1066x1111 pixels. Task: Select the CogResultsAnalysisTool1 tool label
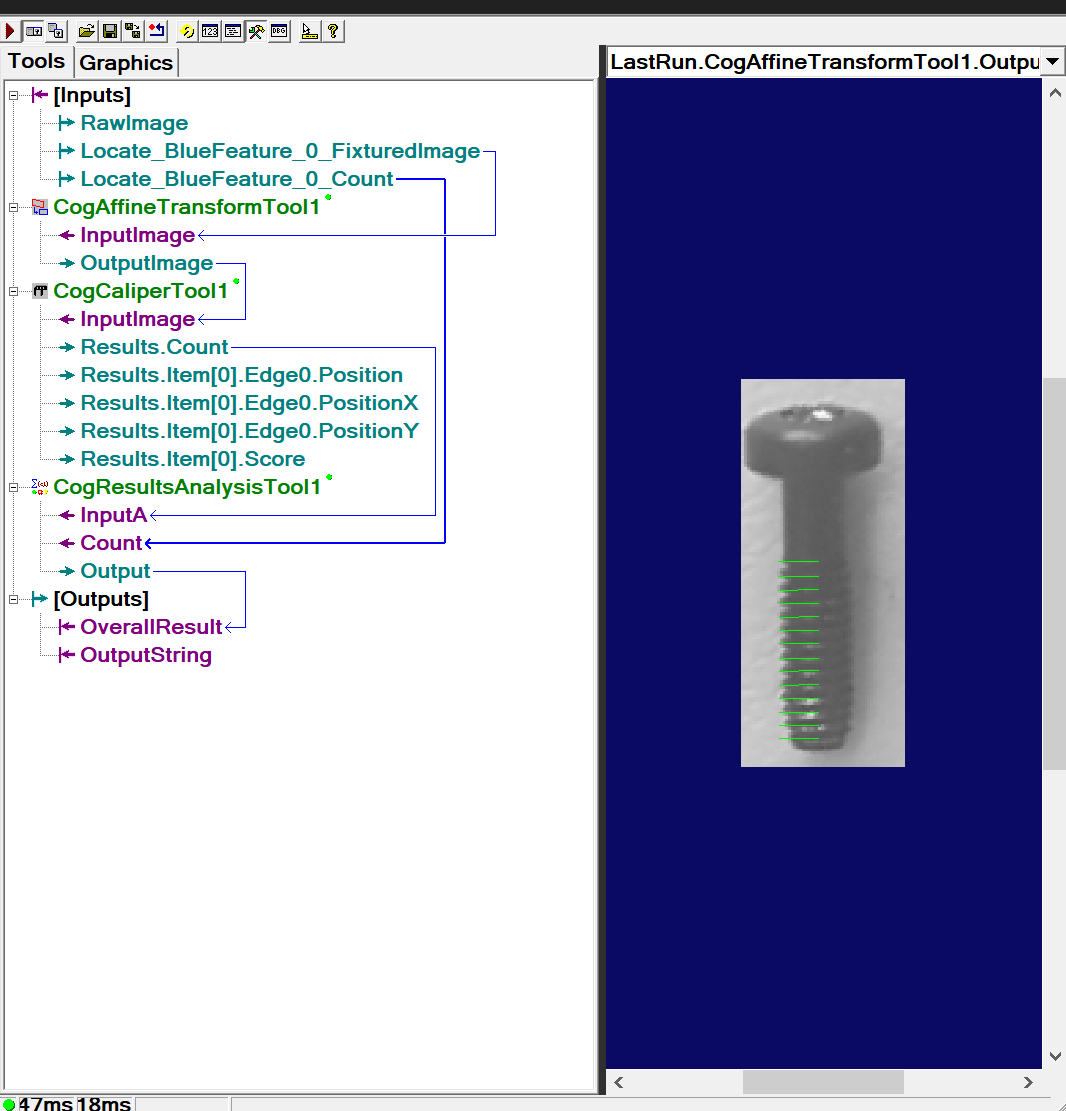pyautogui.click(x=187, y=487)
